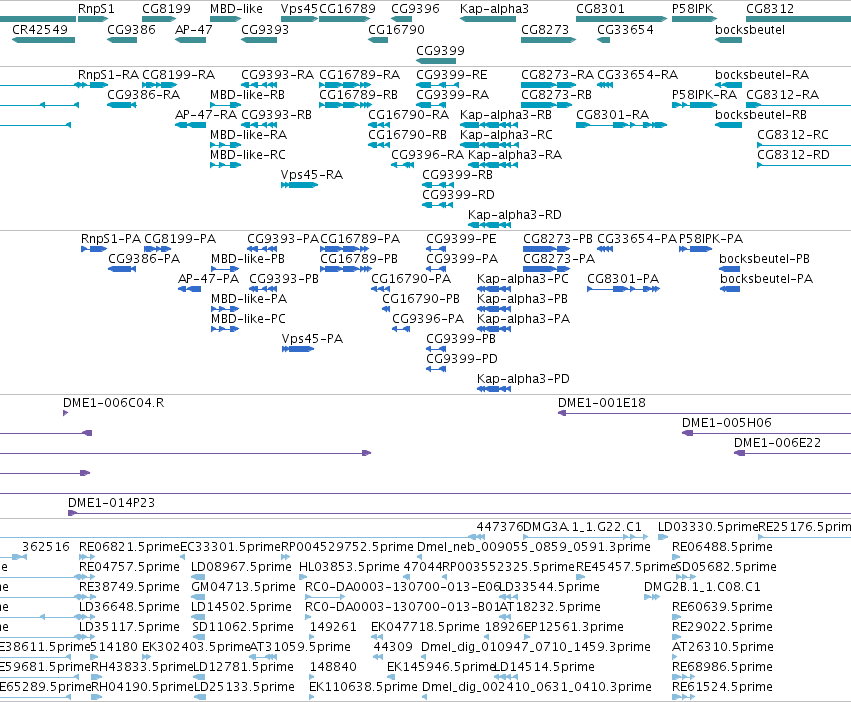
Task: Open the RE29022.5prime EST label
Action: tap(722, 627)
